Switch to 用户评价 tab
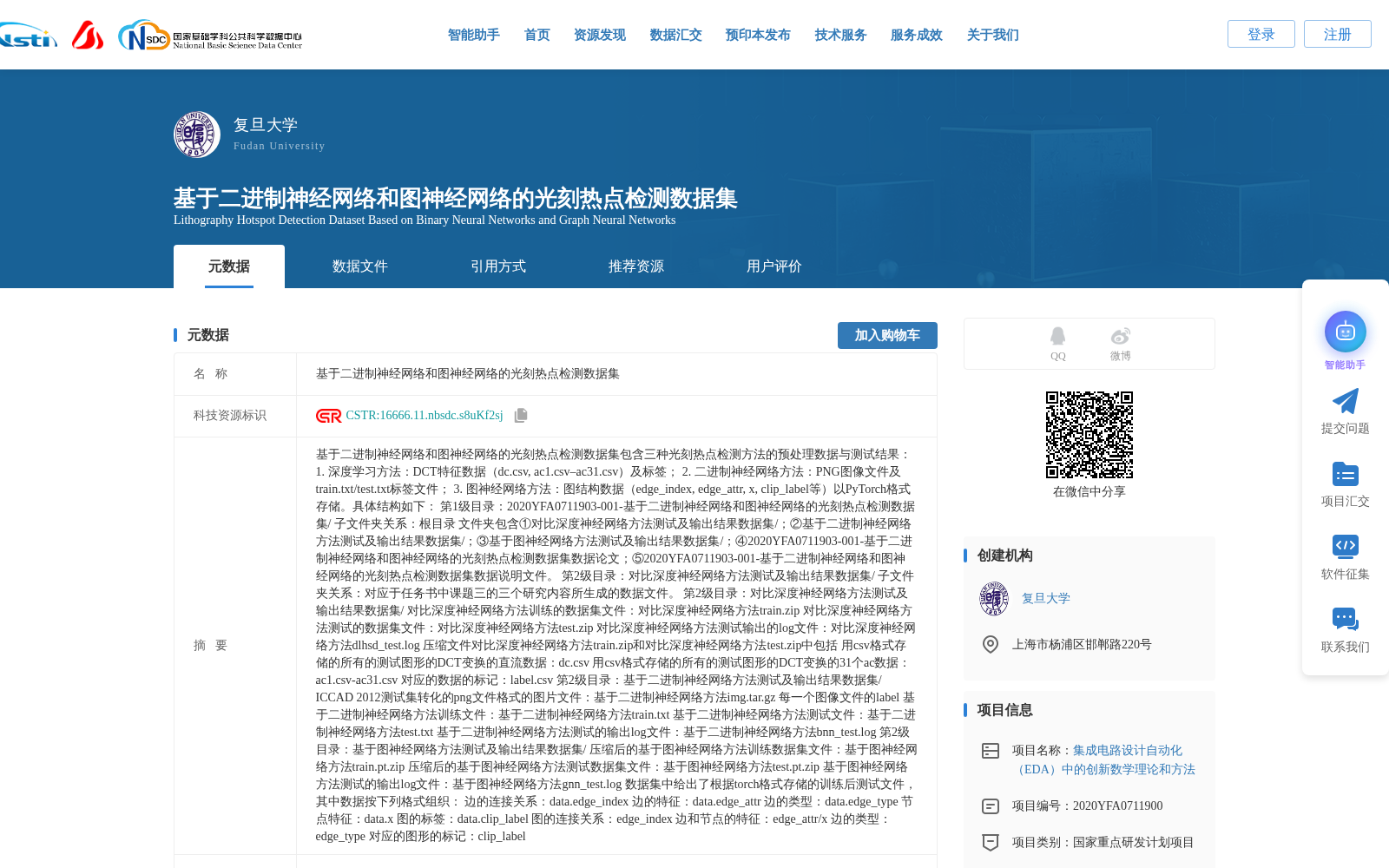The image size is (1389, 868). [774, 266]
